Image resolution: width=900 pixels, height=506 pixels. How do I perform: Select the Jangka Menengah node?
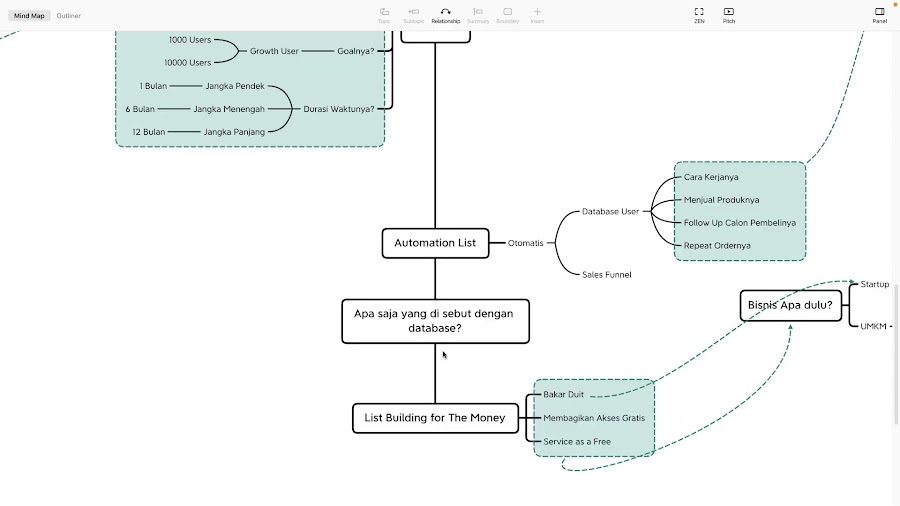(x=228, y=109)
